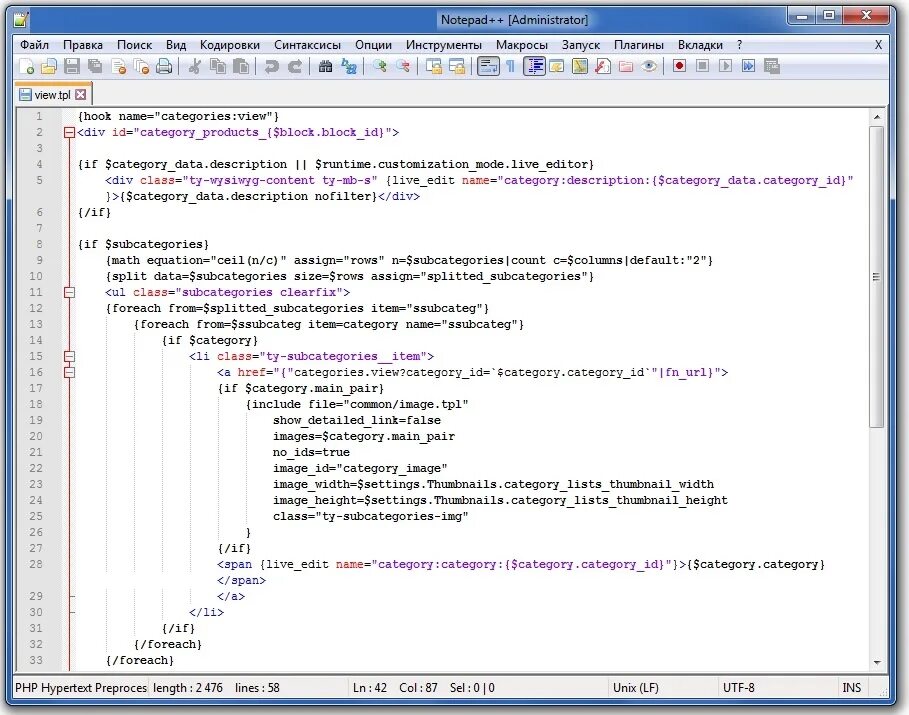Click the PHP Hypertext Preproces status field
The height and width of the screenshot is (715, 909).
(x=81, y=688)
